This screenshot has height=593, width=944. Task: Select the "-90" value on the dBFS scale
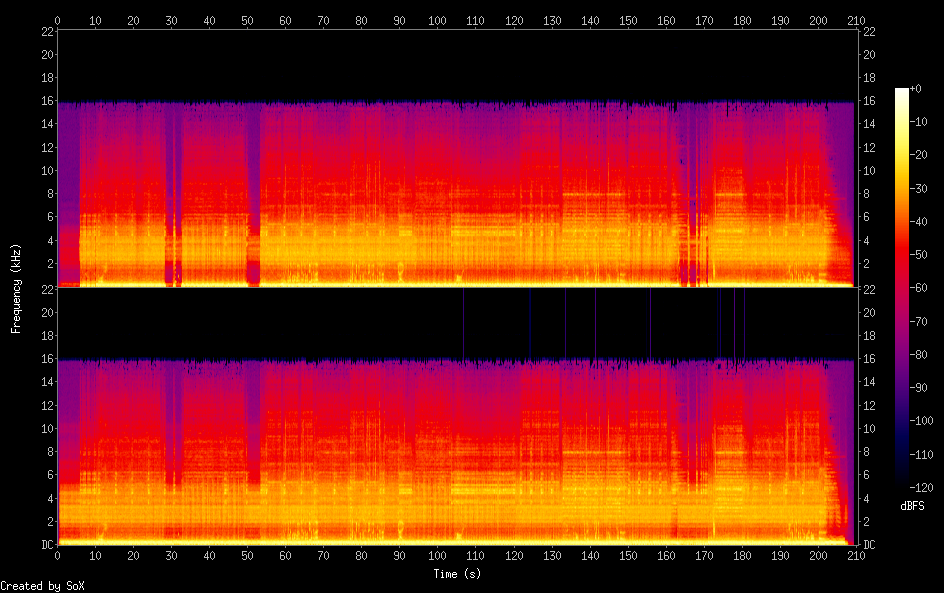click(x=918, y=388)
